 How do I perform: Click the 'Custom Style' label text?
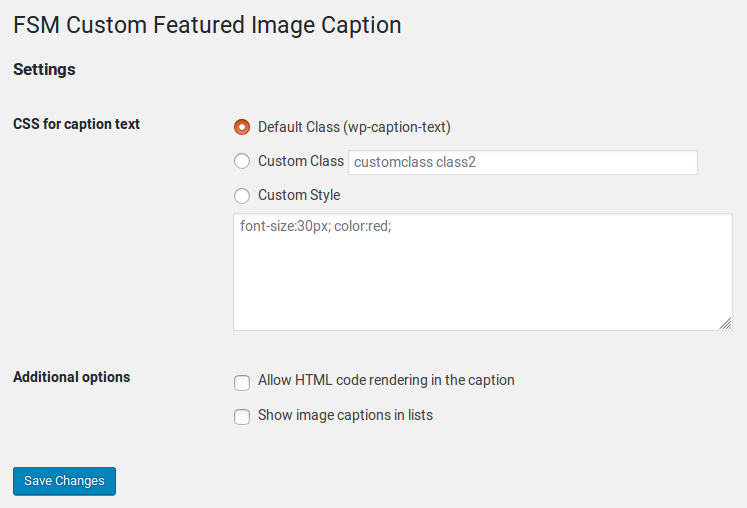pos(299,195)
